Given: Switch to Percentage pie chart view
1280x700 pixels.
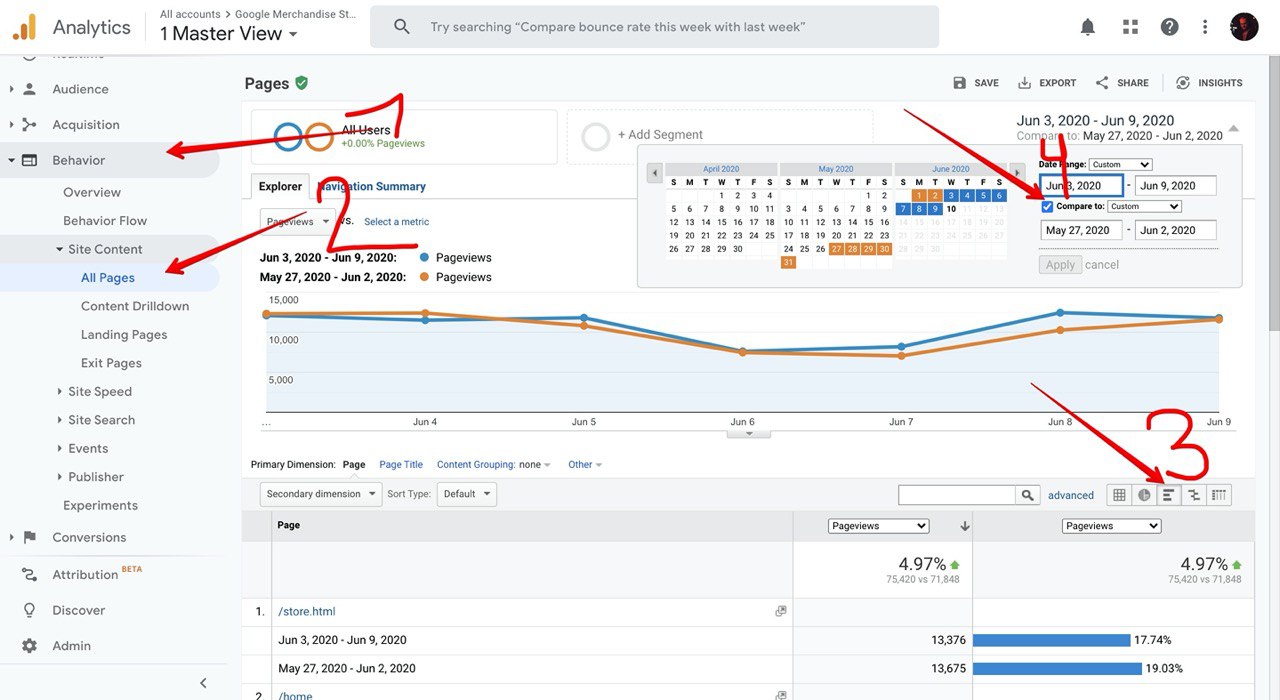Looking at the screenshot, I should pos(1144,495).
